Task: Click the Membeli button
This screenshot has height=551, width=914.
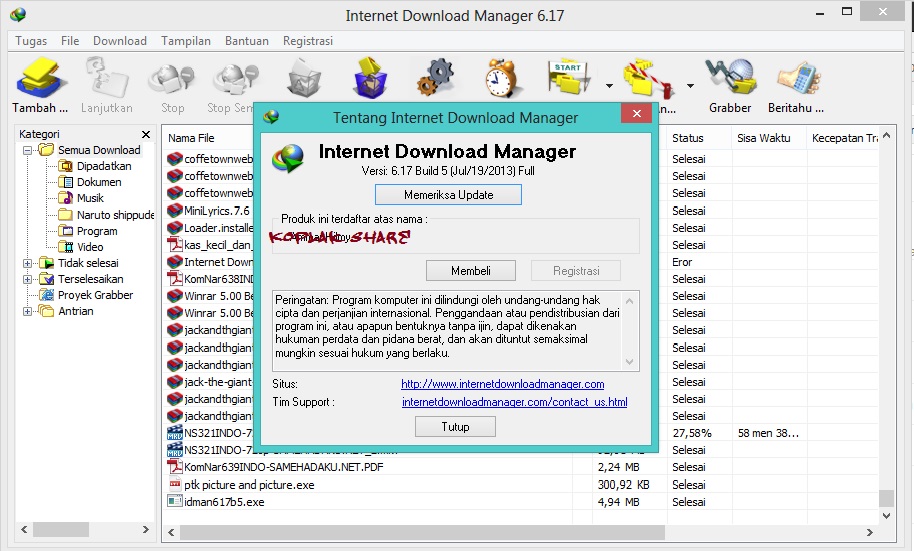Action: click(470, 271)
